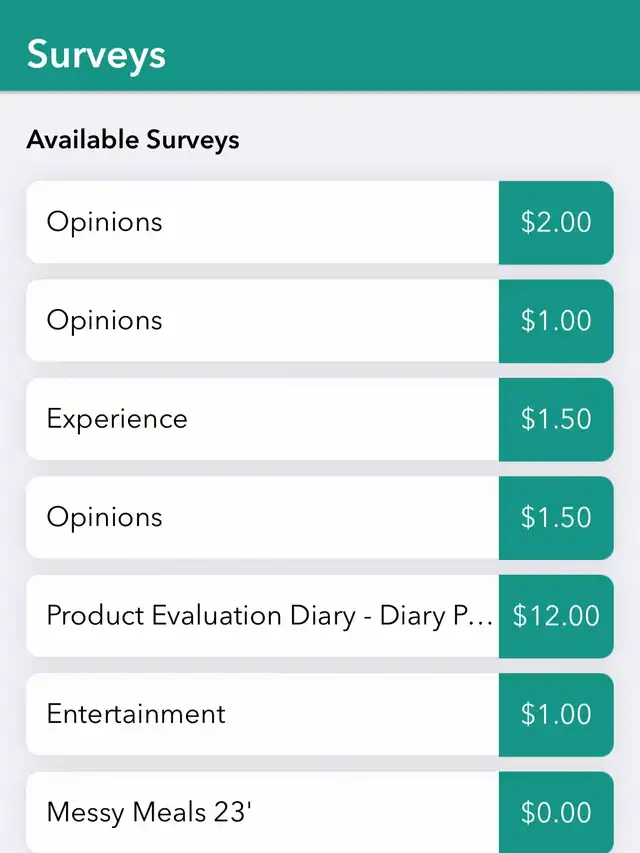Tap the $1.00 badge beside Entertainment
The height and width of the screenshot is (853, 640).
(x=556, y=714)
